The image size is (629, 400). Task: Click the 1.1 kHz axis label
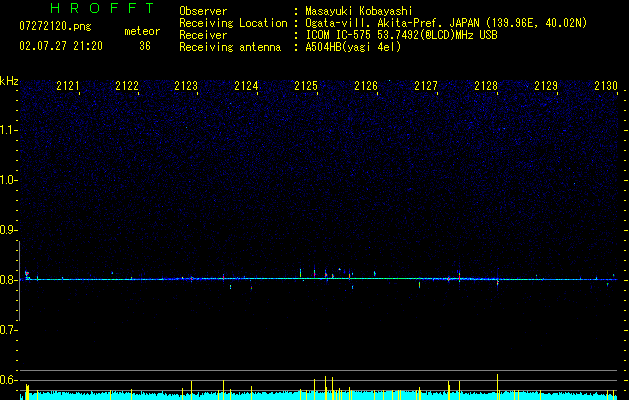click(8, 130)
